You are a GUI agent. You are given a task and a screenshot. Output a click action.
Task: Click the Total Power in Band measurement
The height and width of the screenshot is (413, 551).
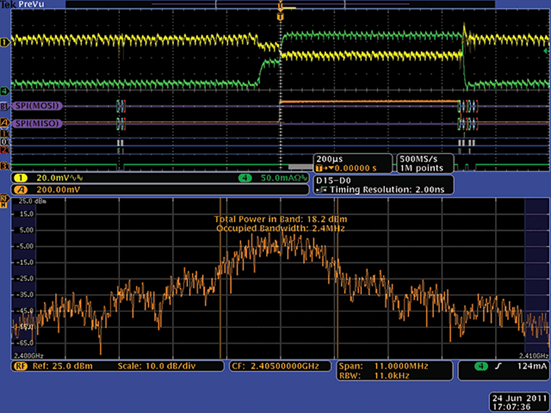(x=280, y=219)
